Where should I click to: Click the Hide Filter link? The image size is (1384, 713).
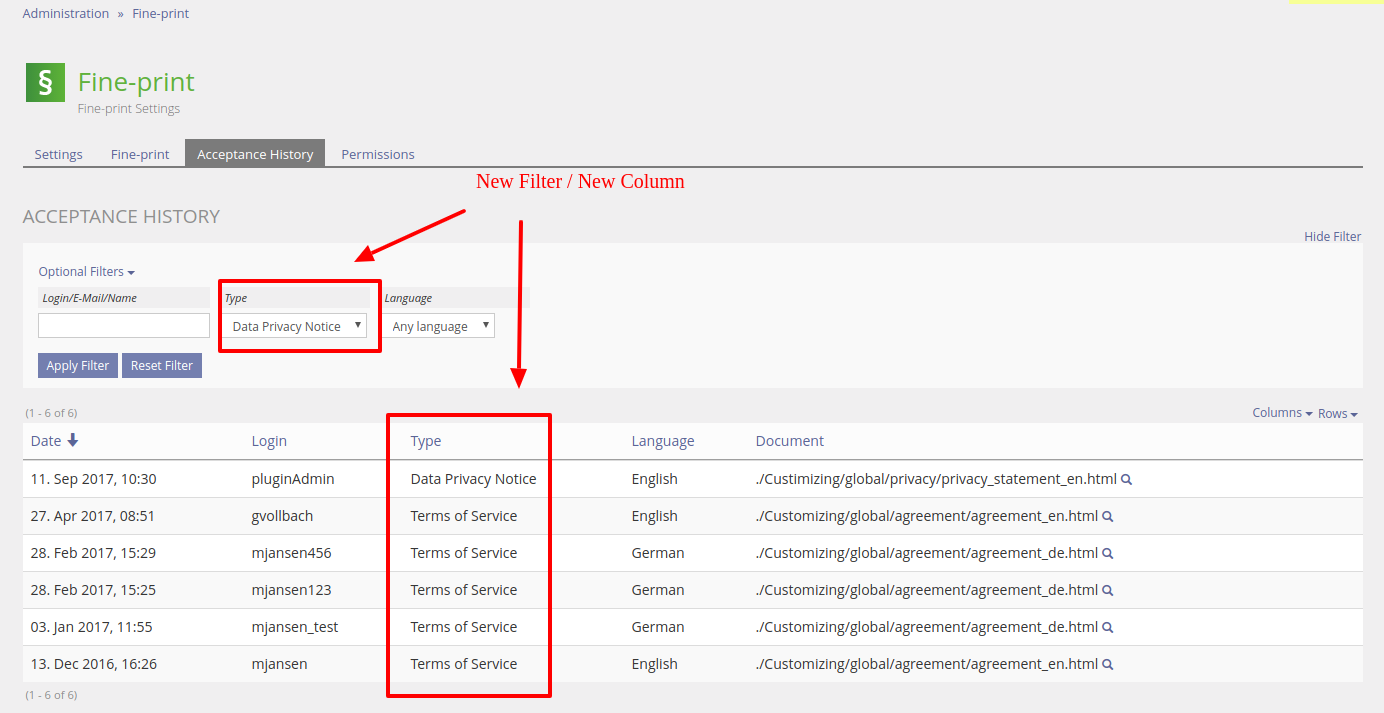pyautogui.click(x=1332, y=237)
